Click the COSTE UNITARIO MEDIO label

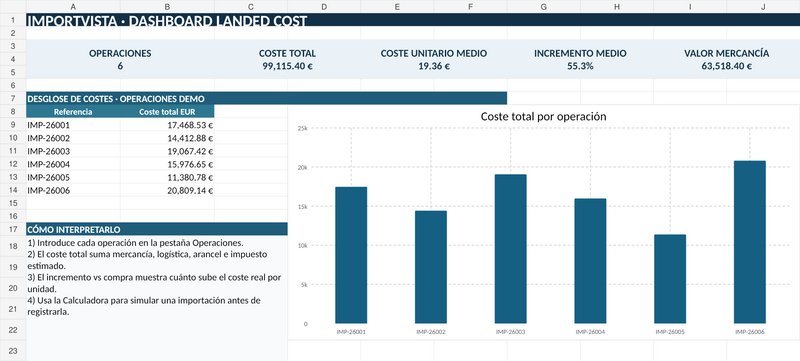click(x=434, y=53)
